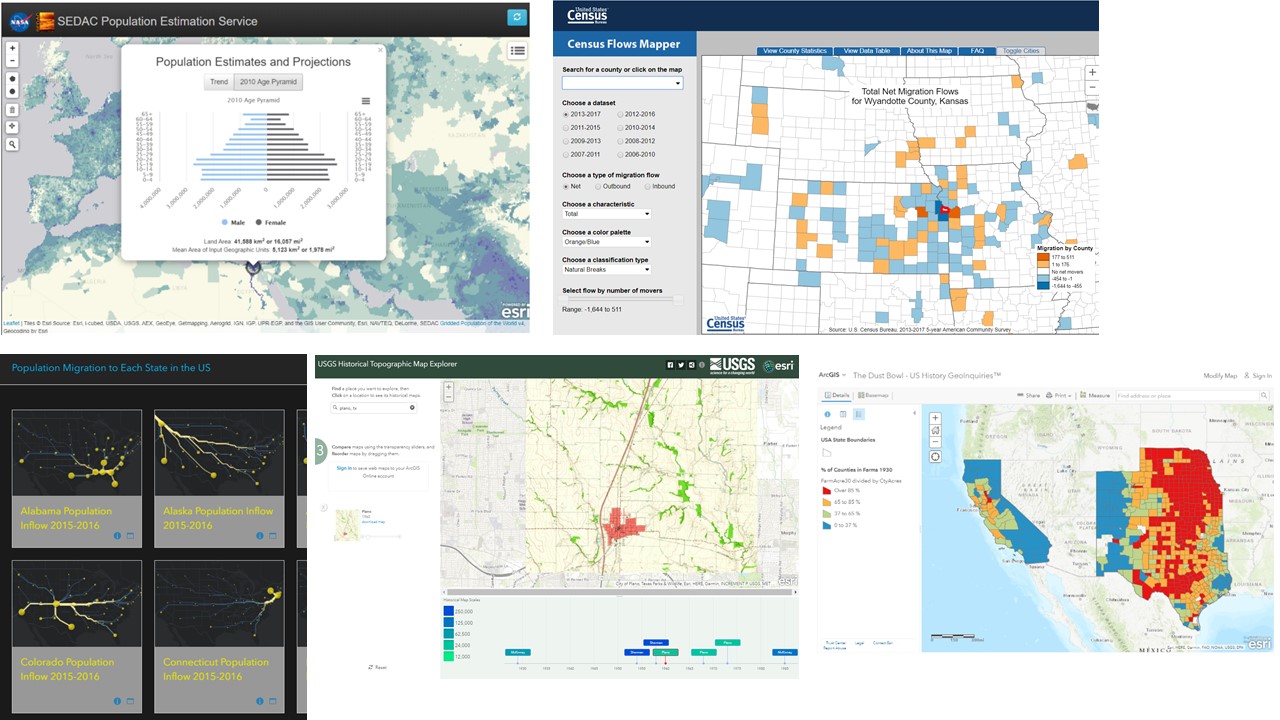Click the locate button on Dust Bowl map
The image size is (1280, 720).
(x=935, y=457)
